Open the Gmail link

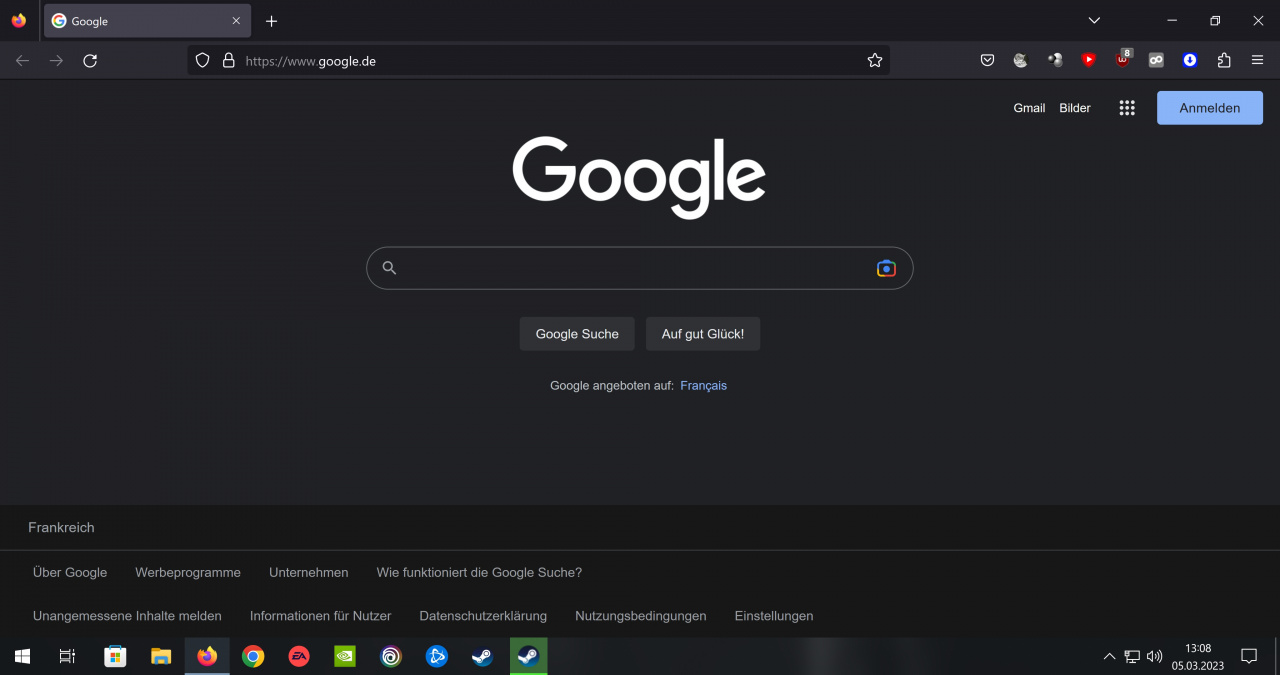pyautogui.click(x=1029, y=108)
